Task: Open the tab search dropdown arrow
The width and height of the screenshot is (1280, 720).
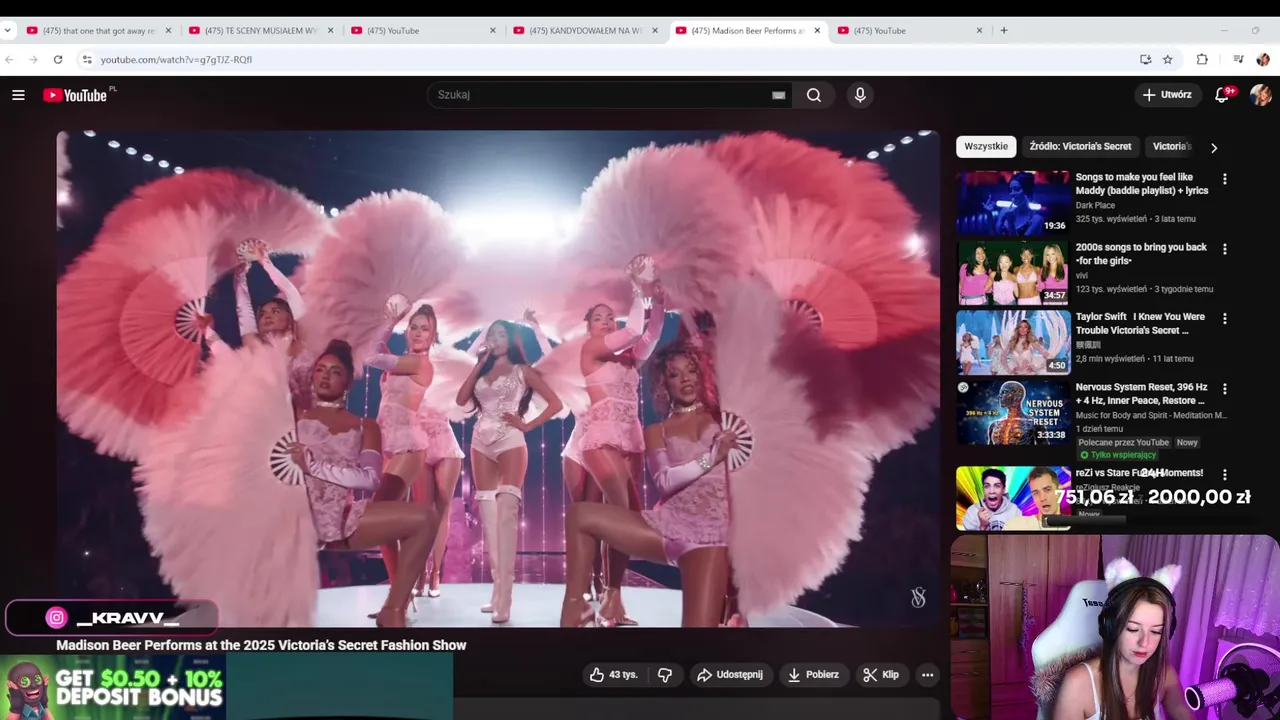Action: coord(8,30)
